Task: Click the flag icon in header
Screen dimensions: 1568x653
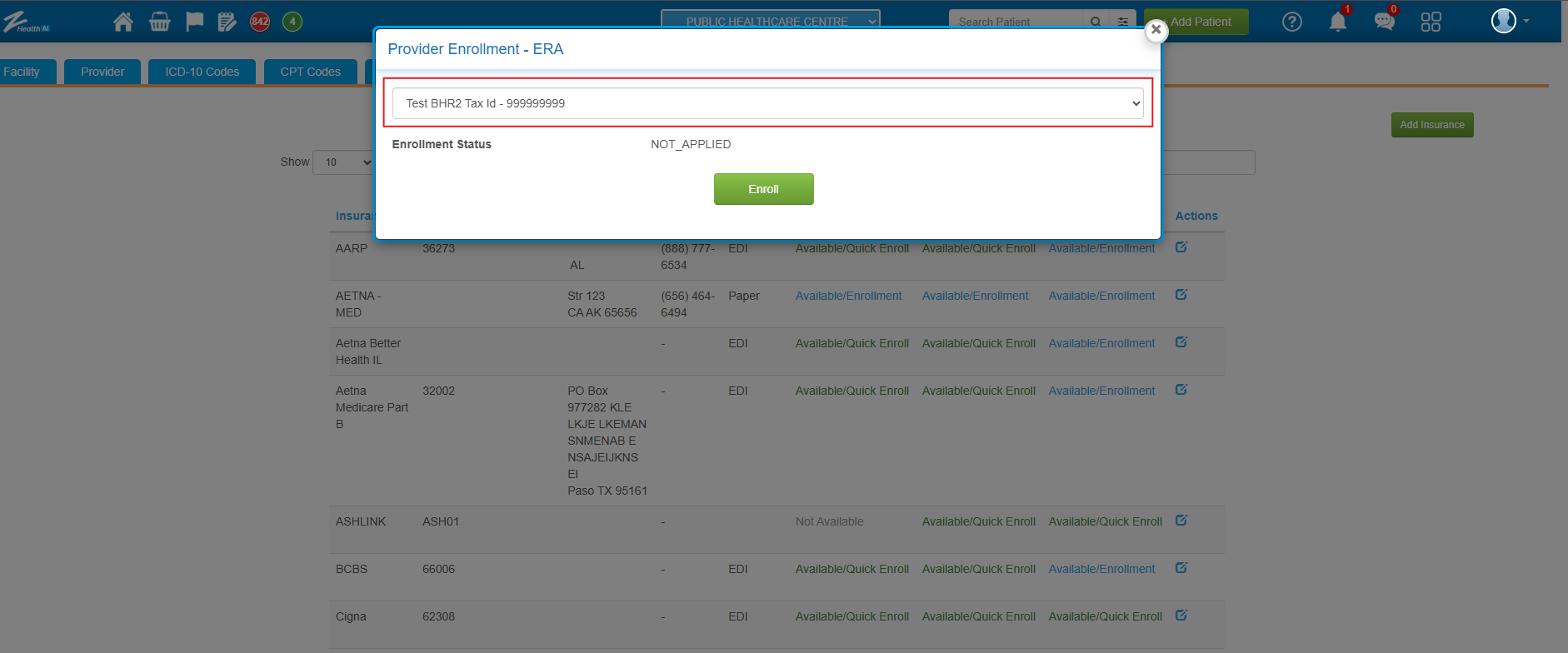Action: click(194, 22)
